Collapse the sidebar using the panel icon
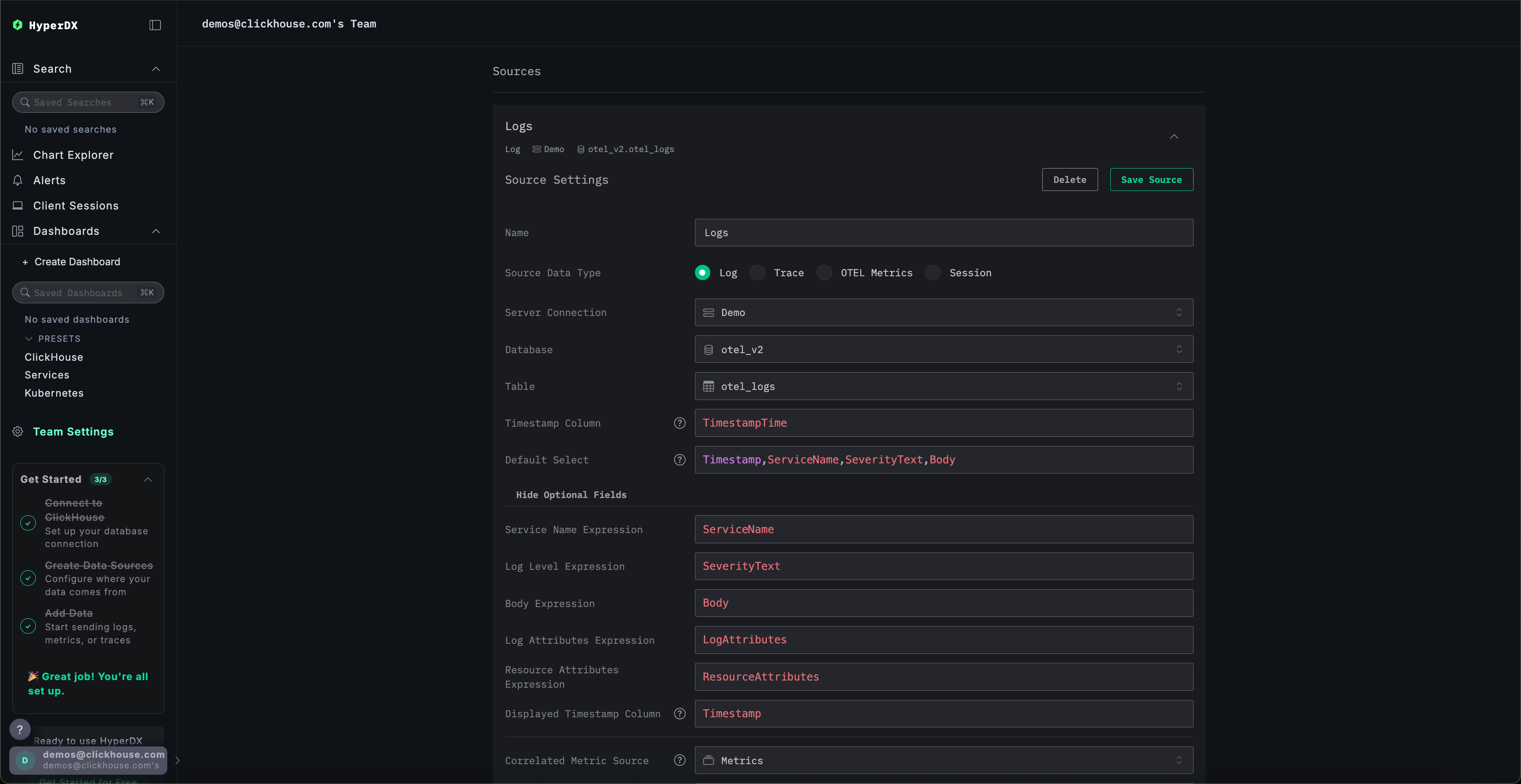The height and width of the screenshot is (784, 1521). (154, 25)
